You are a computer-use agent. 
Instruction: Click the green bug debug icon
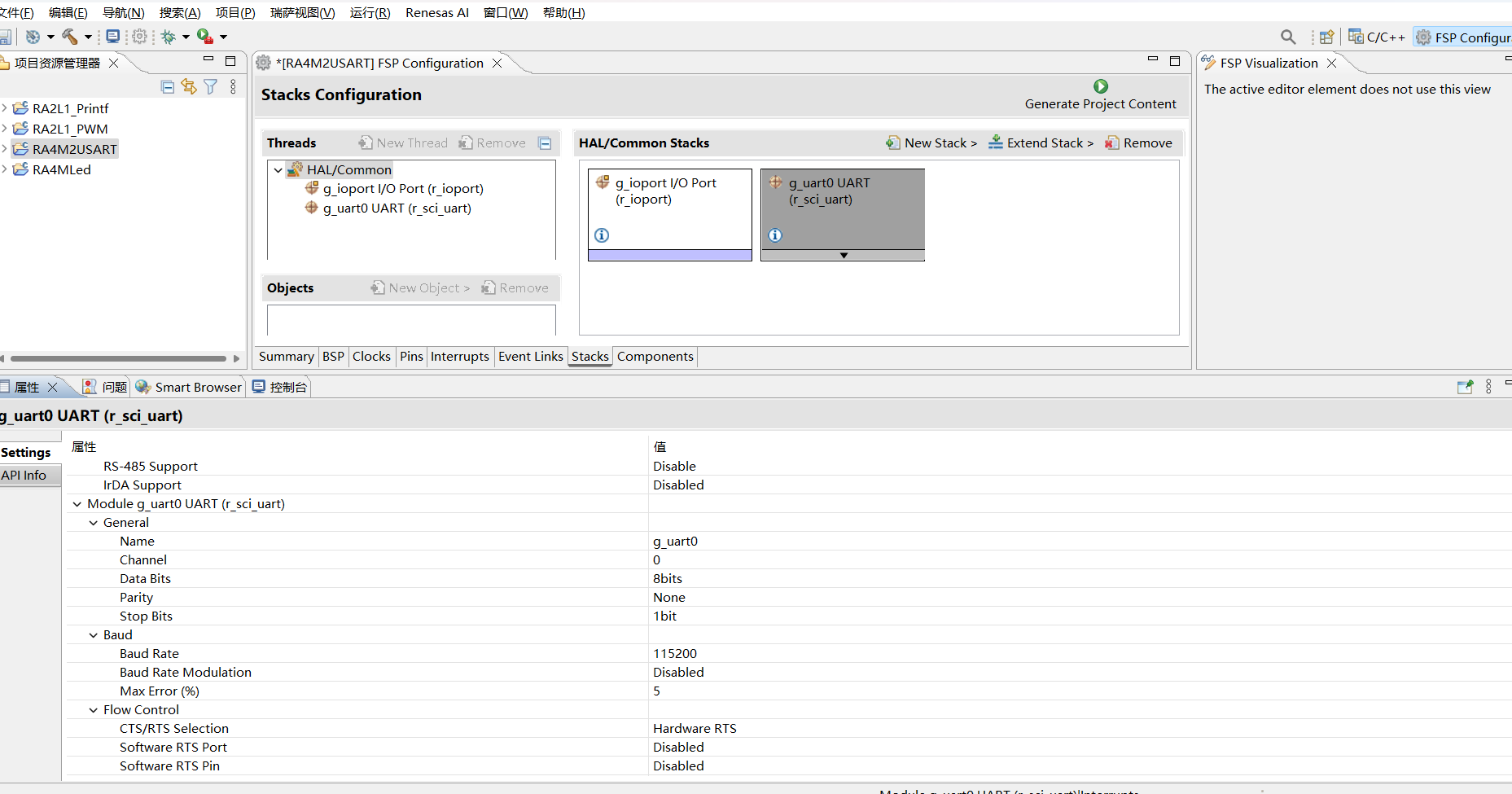pyautogui.click(x=169, y=37)
